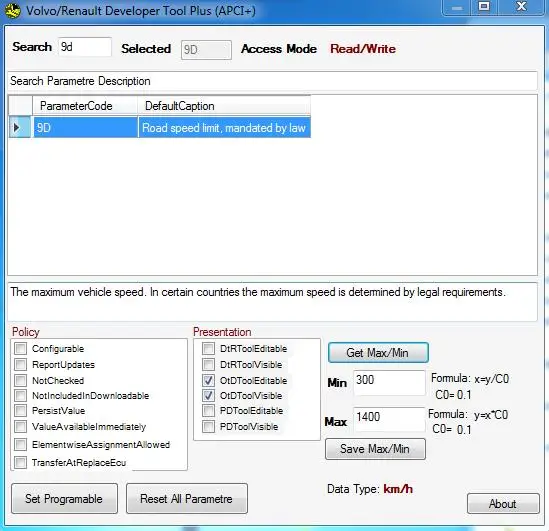Click the ParameterCode column header
The height and width of the screenshot is (531, 549).
point(85,106)
